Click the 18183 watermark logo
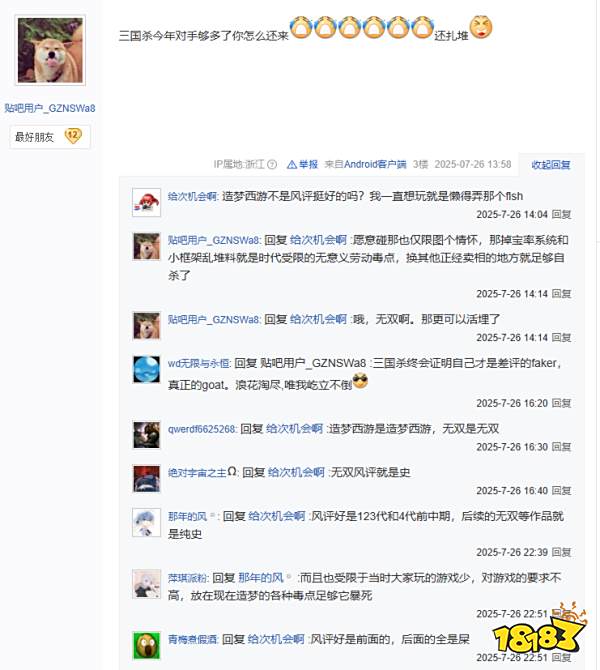The height and width of the screenshot is (670, 600). point(539,630)
